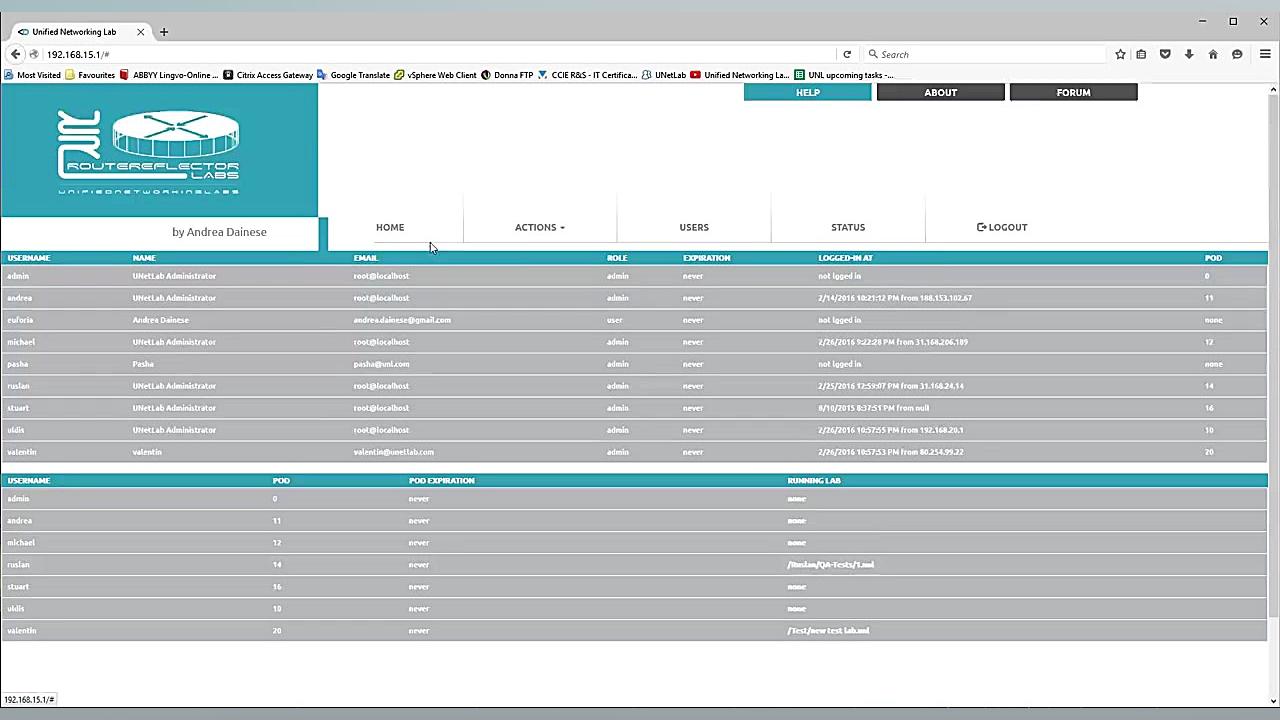Open a new browser tab with plus
Screen dimensions: 1280x720
164,32
